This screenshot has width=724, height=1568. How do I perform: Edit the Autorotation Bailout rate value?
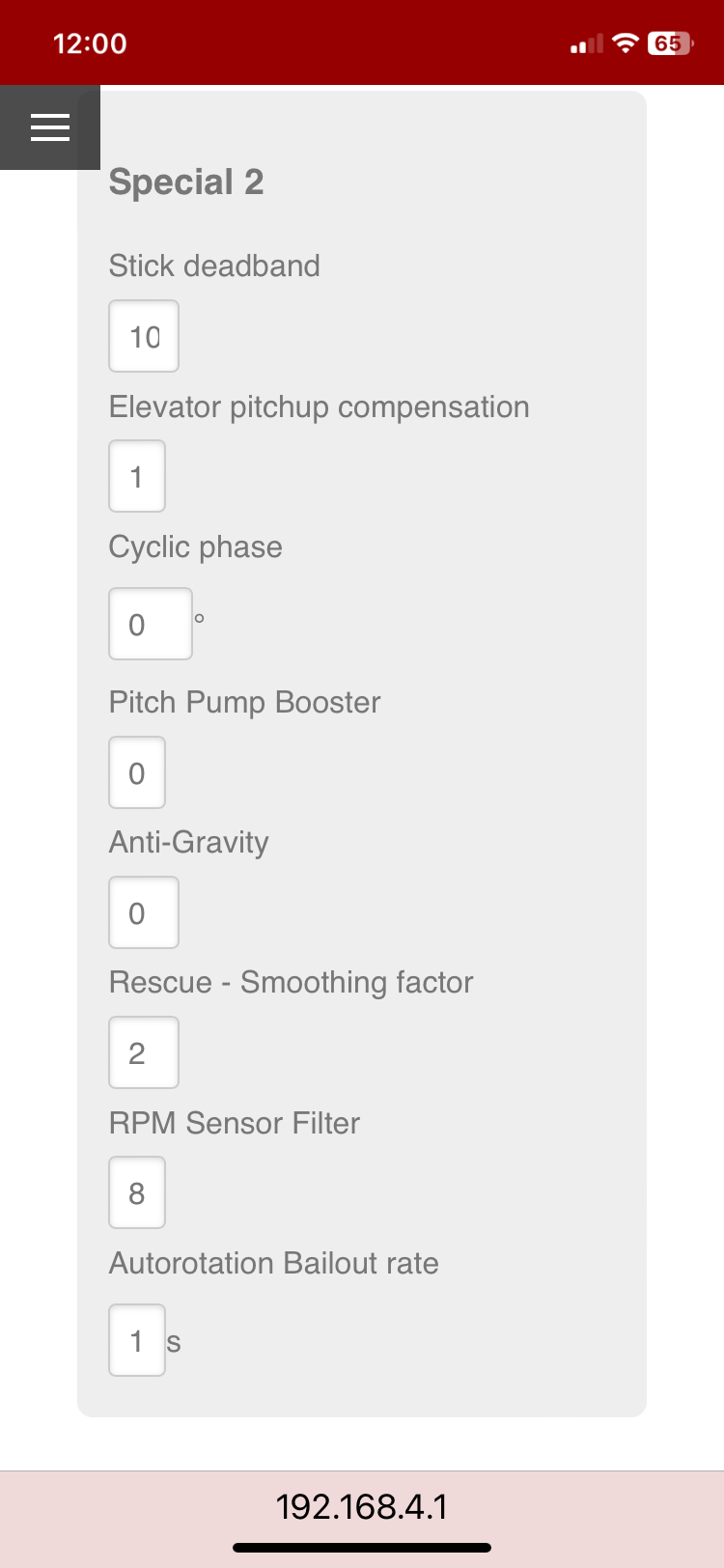[137, 1340]
